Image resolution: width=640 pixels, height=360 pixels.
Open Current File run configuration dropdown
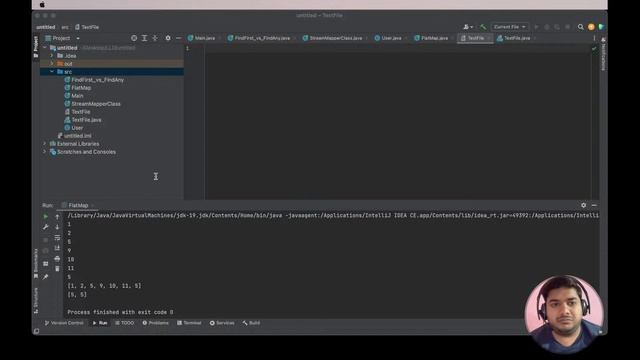(509, 27)
